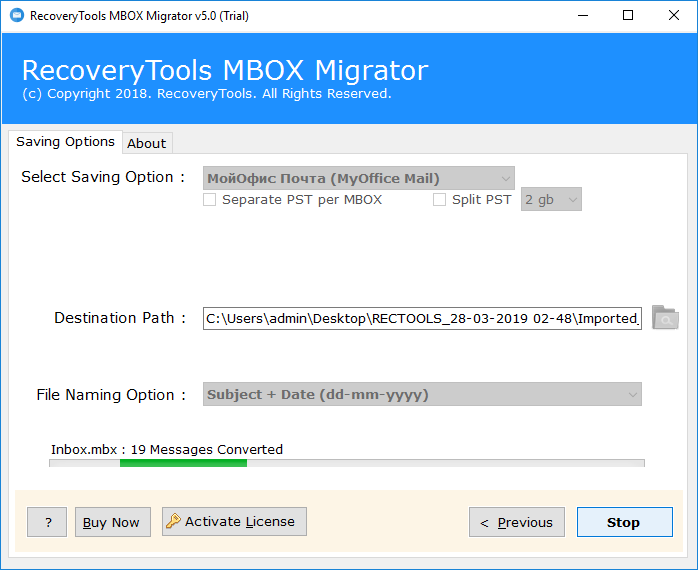Close the MBOX Migrator window
The image size is (698, 572).
[x=674, y=16]
